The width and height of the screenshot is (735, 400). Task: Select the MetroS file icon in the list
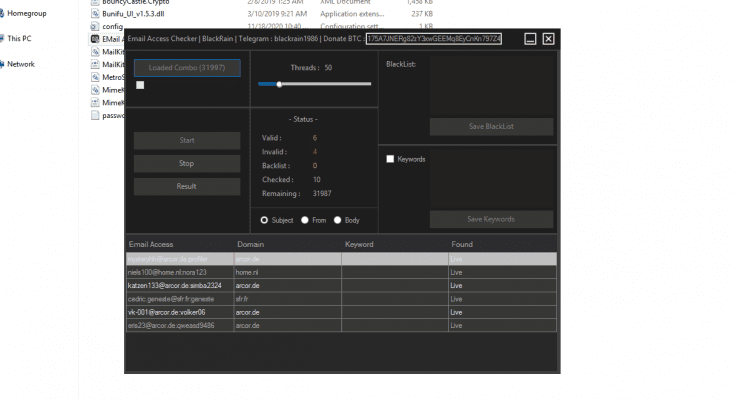(x=95, y=77)
